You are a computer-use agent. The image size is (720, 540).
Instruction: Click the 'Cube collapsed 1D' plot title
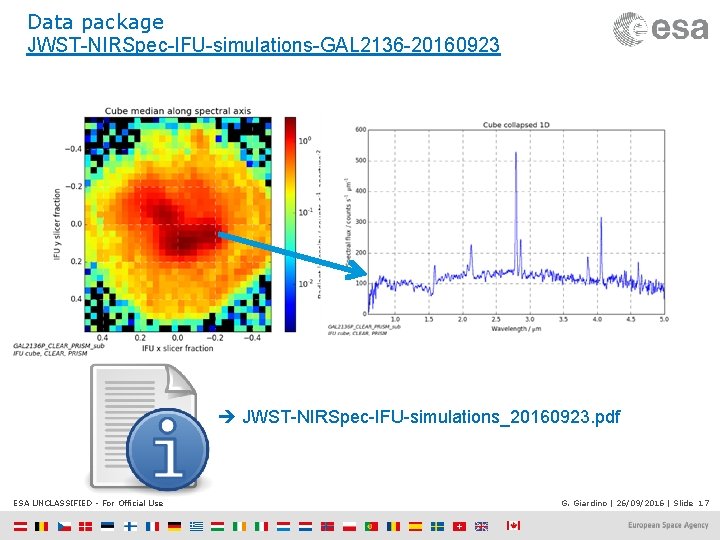(516, 124)
